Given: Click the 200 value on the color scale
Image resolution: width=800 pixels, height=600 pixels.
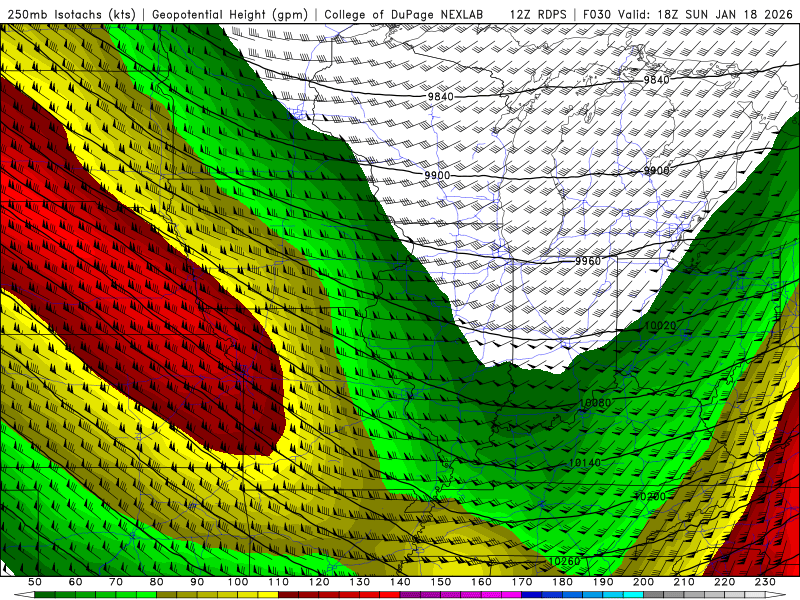Looking at the screenshot, I should point(643,582).
